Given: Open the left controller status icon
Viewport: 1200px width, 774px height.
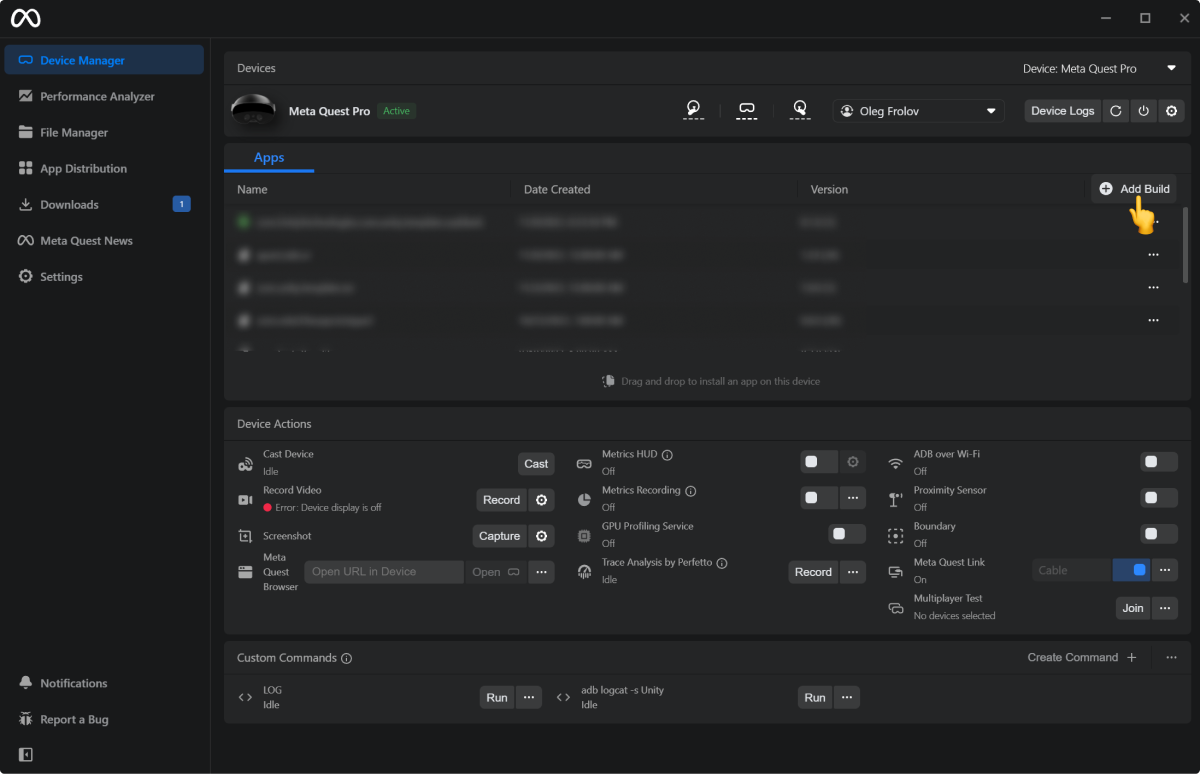Looking at the screenshot, I should [694, 109].
